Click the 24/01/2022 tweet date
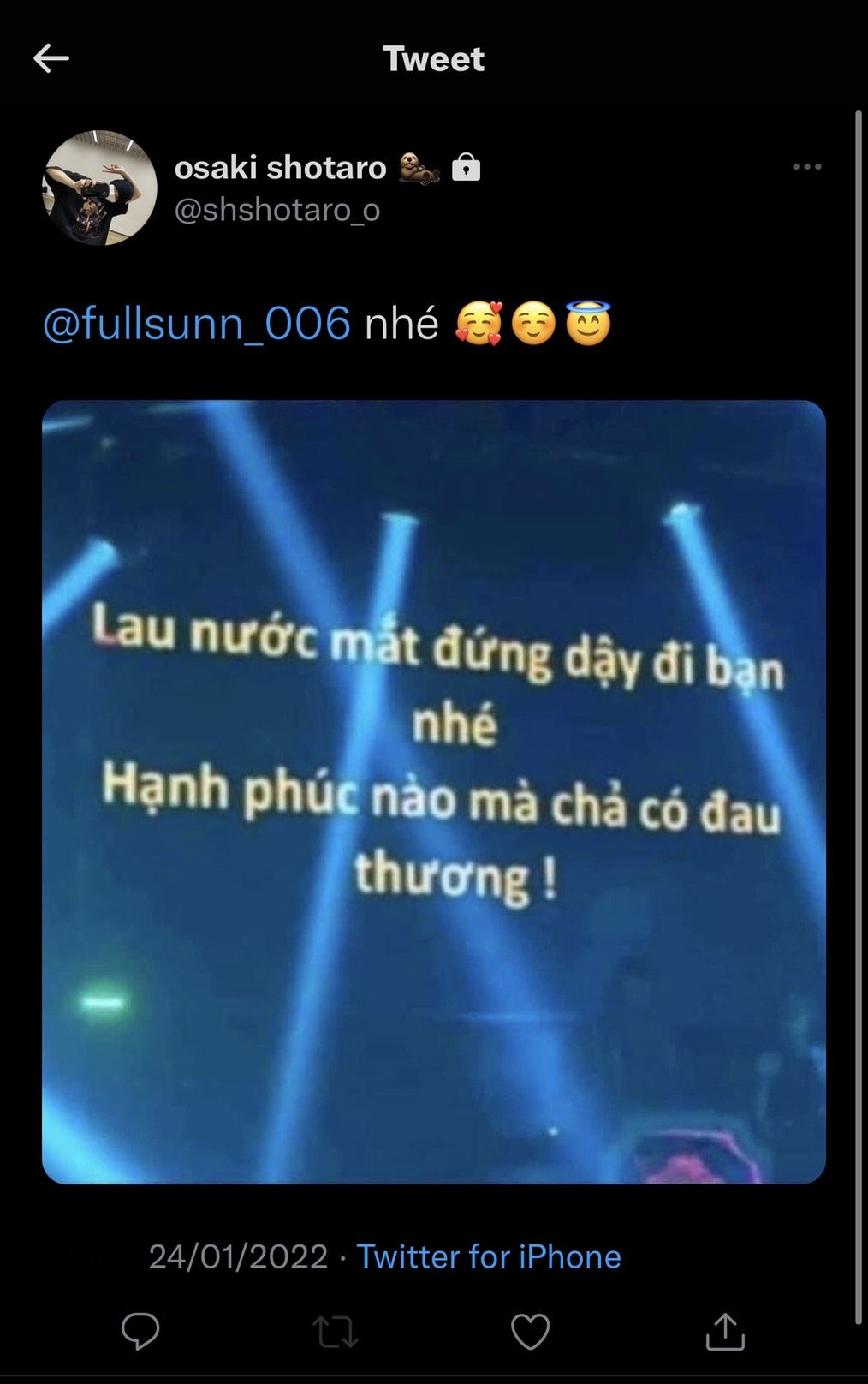 238,1256
